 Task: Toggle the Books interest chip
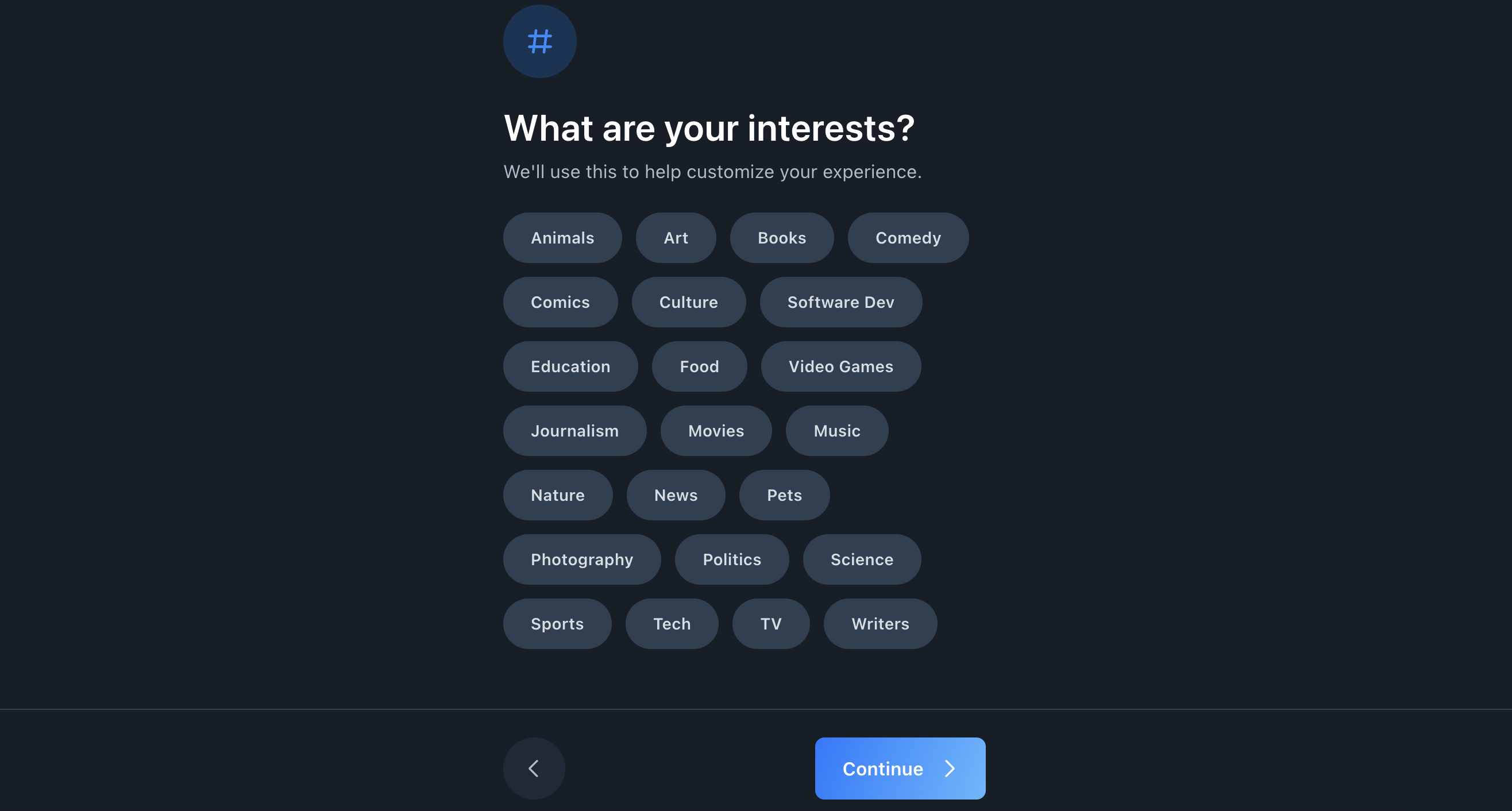pyautogui.click(x=782, y=238)
